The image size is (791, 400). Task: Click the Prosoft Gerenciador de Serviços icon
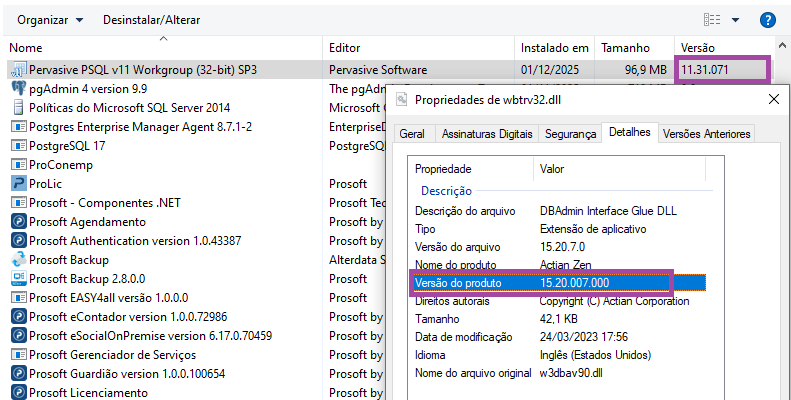click(x=19, y=355)
